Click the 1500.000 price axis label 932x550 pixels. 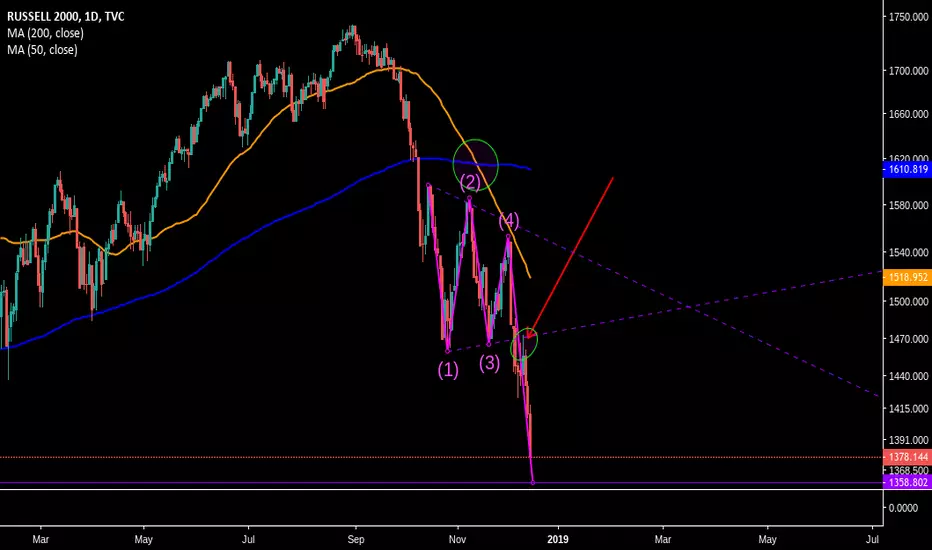click(x=908, y=301)
